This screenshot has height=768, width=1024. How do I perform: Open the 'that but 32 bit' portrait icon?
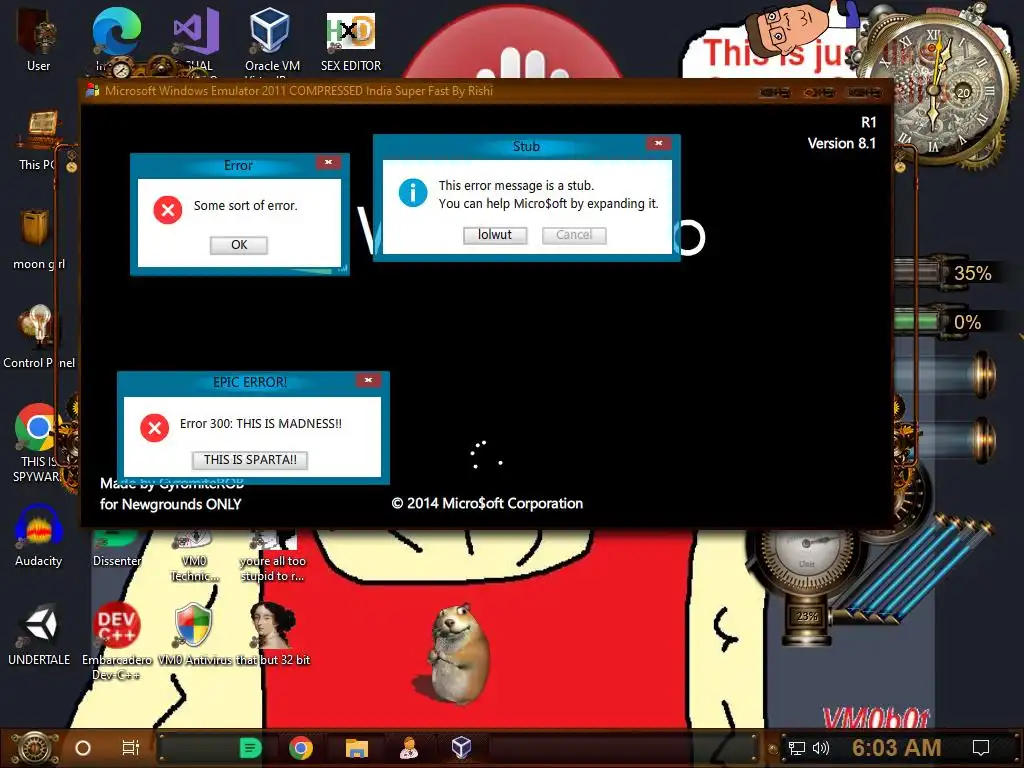(273, 635)
